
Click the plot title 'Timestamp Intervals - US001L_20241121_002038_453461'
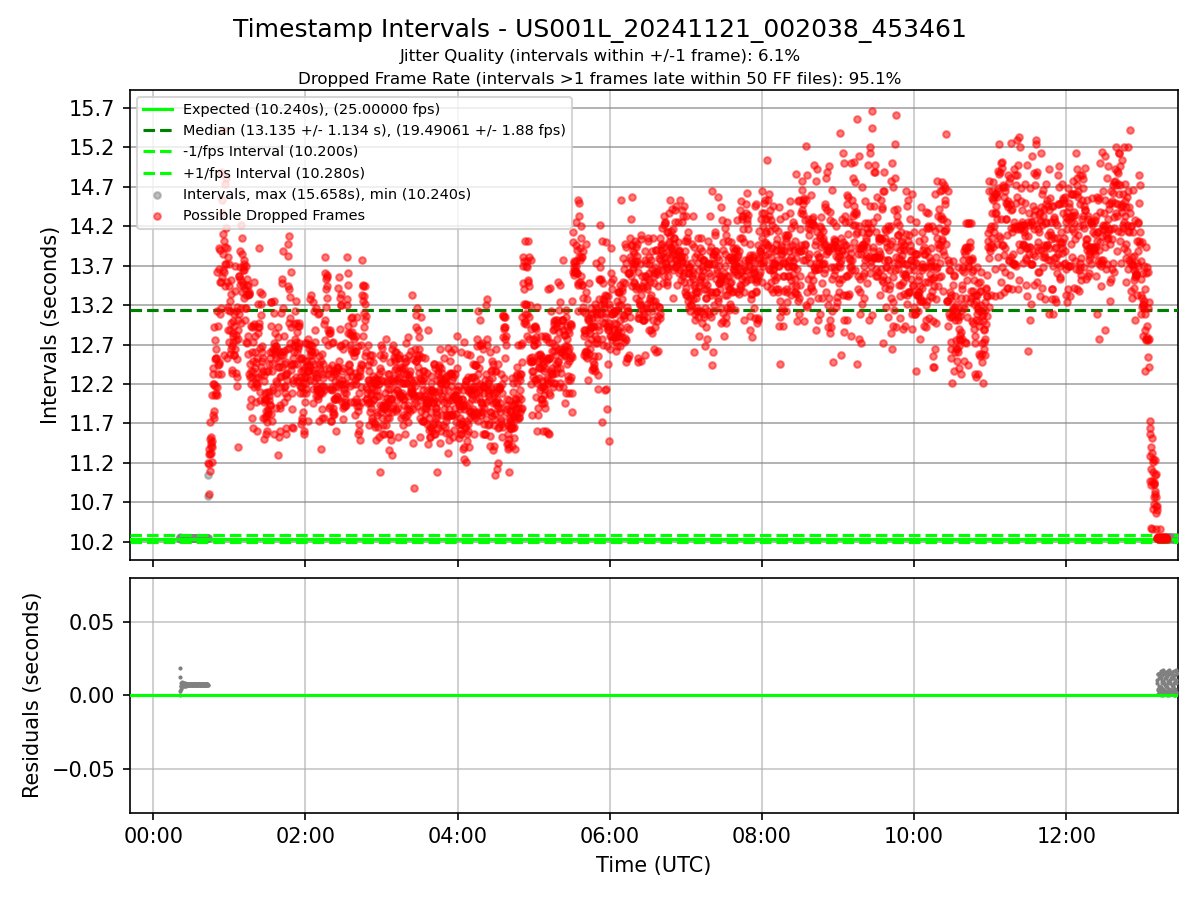[x=599, y=29]
